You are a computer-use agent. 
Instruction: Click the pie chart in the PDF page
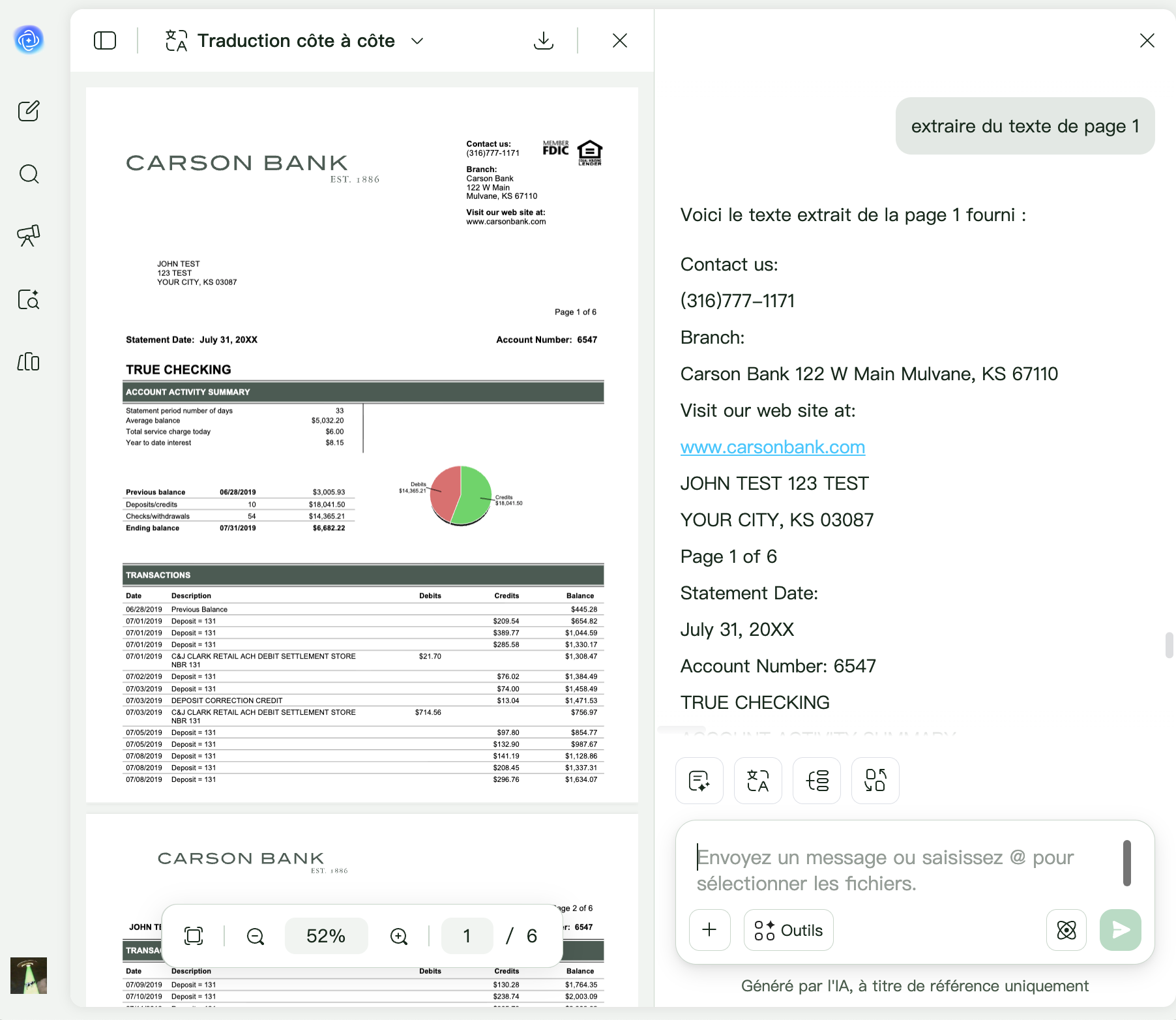tap(461, 496)
